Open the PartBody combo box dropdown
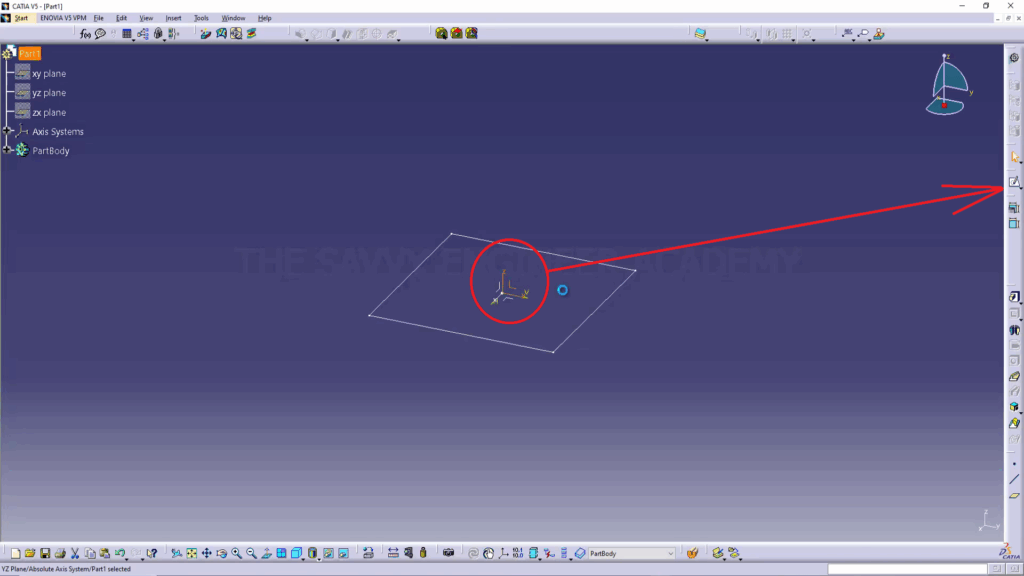The width and height of the screenshot is (1024, 576). [x=670, y=553]
